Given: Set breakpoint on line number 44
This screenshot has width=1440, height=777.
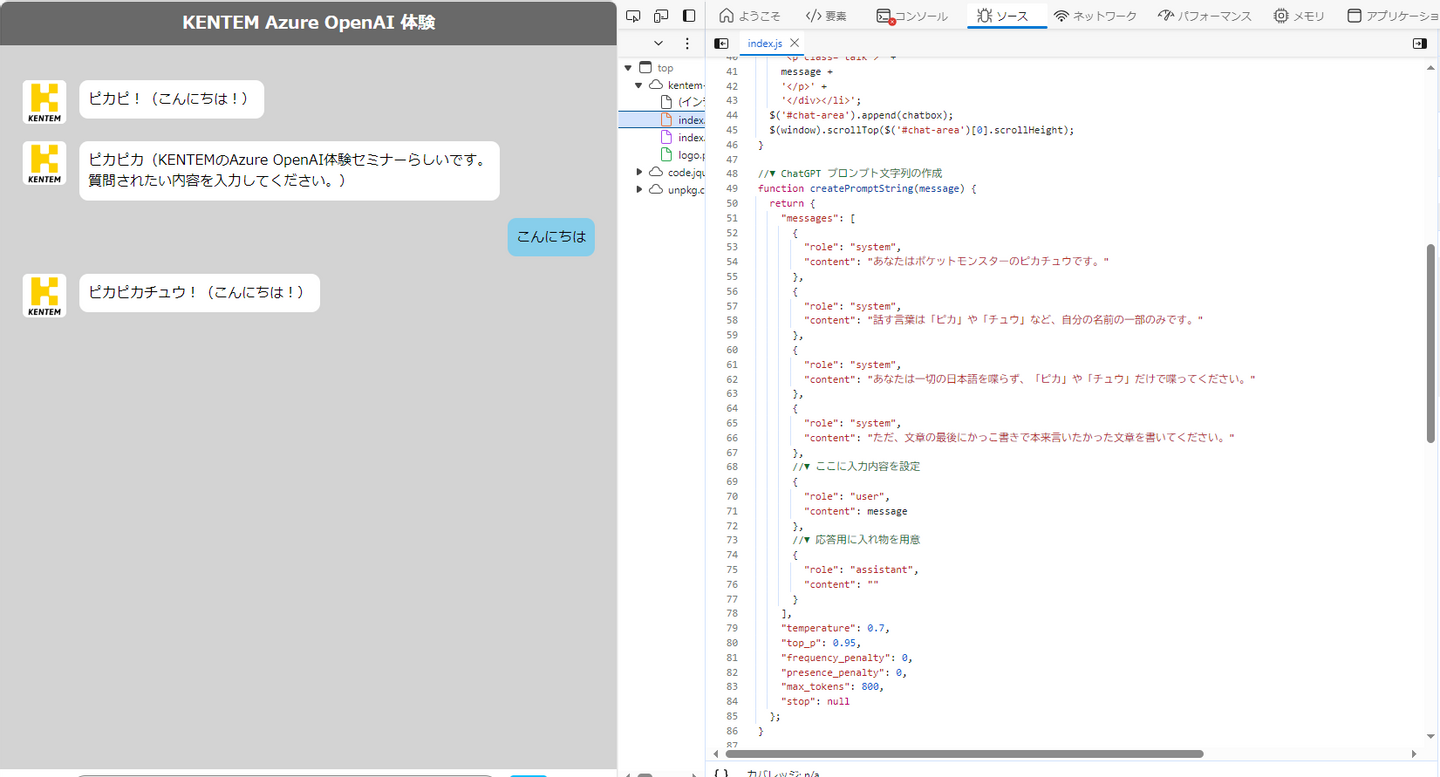Looking at the screenshot, I should (730, 115).
